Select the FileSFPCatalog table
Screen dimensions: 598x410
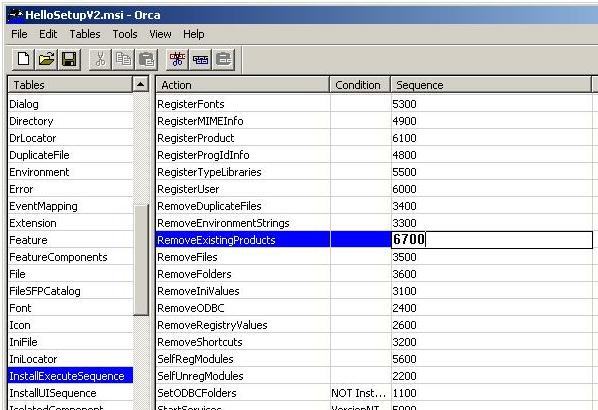70,291
